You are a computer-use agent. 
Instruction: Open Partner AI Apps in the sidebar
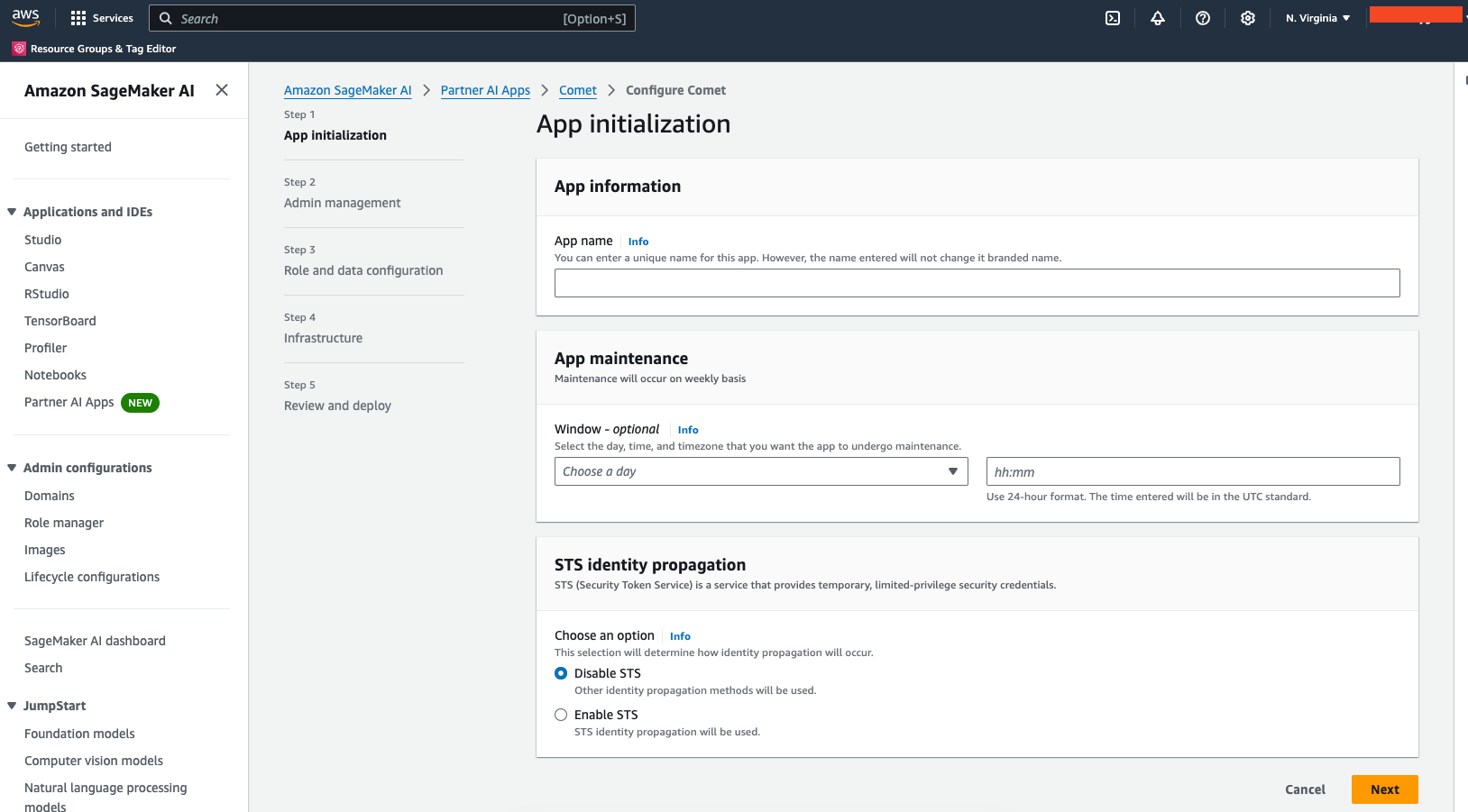coord(69,402)
